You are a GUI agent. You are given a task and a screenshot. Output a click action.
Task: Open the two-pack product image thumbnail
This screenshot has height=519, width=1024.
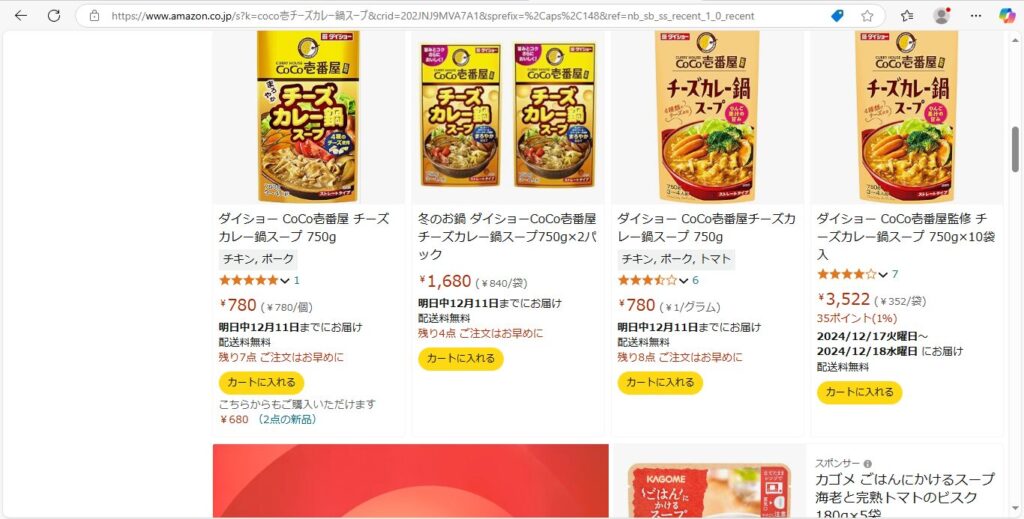(x=509, y=114)
